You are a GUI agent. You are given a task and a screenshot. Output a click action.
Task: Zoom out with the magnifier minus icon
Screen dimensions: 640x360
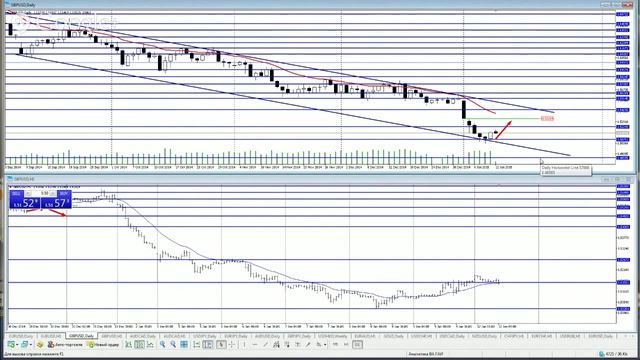pyautogui.click(x=173, y=344)
